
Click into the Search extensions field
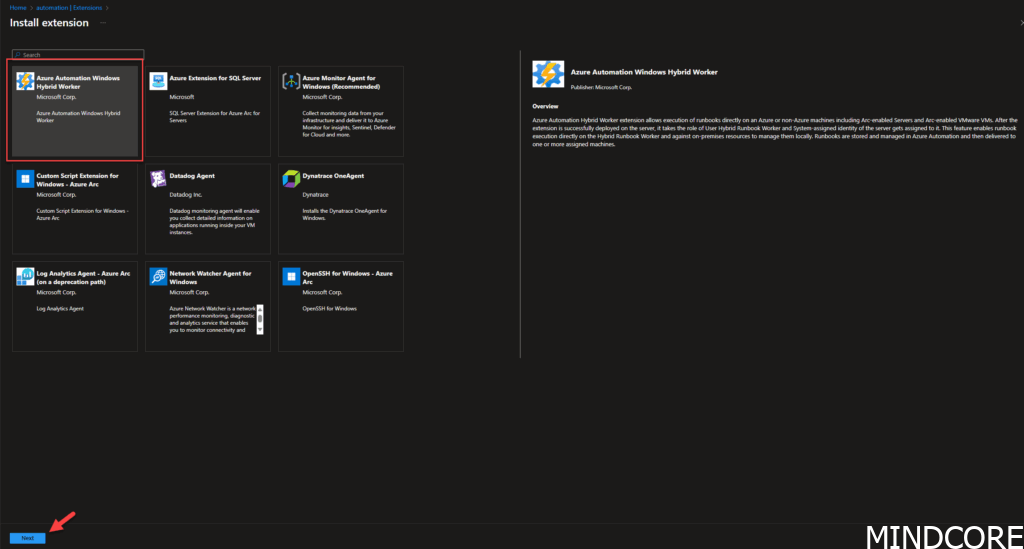pos(80,55)
